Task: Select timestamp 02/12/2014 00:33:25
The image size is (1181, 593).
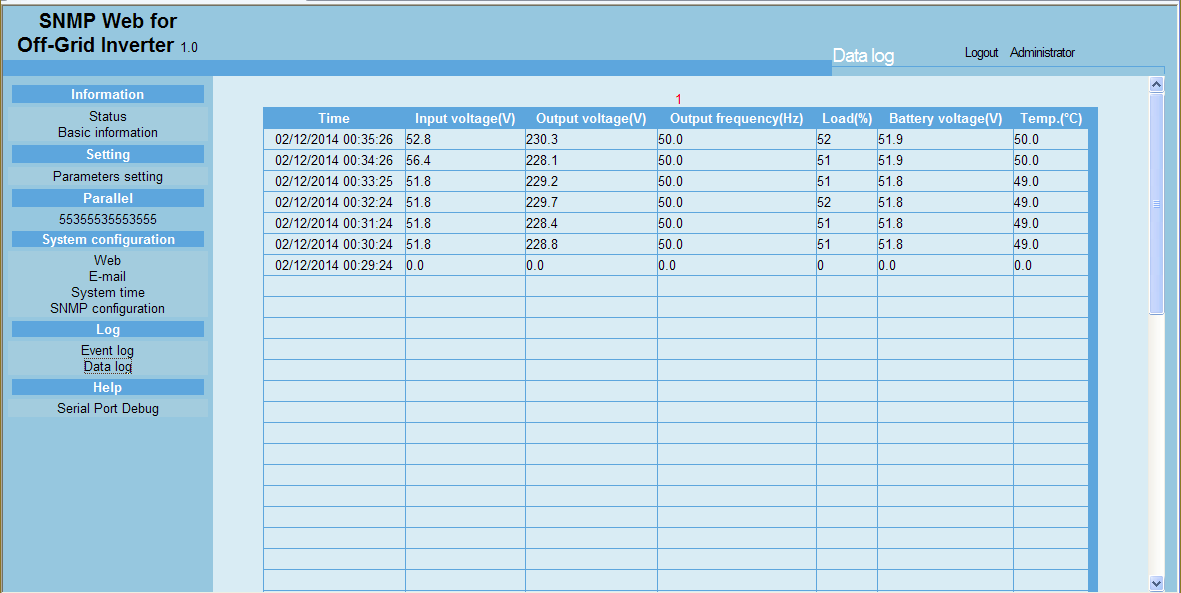Action: [x=334, y=182]
